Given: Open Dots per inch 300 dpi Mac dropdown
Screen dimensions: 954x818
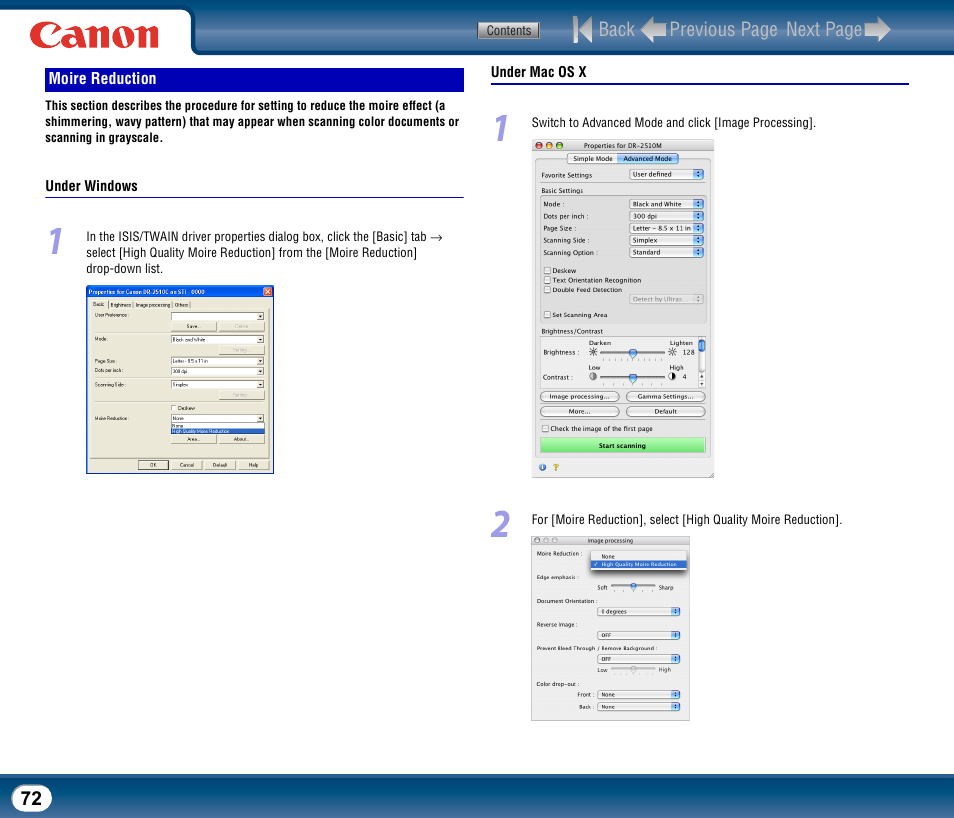Looking at the screenshot, I should point(666,216).
